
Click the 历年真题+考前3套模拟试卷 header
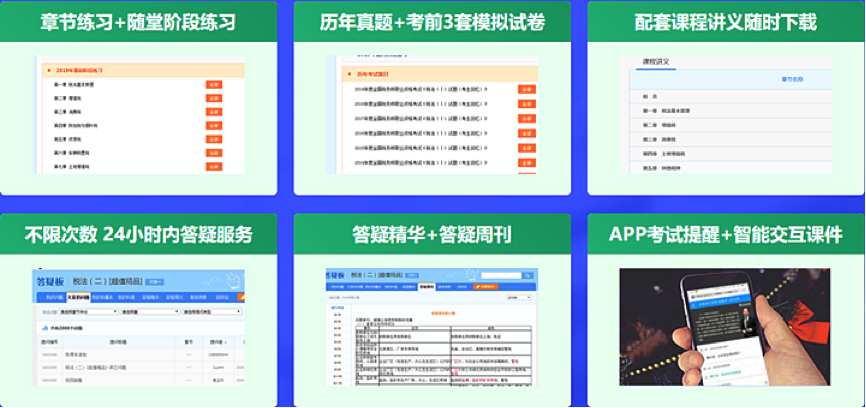click(433, 22)
